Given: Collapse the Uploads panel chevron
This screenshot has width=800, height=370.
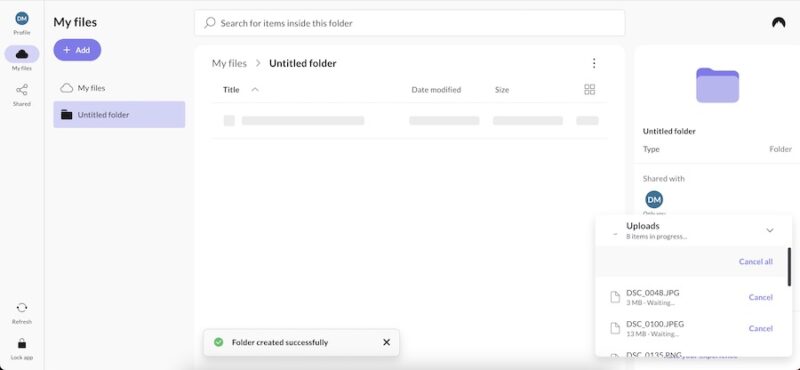Looking at the screenshot, I should point(770,231).
